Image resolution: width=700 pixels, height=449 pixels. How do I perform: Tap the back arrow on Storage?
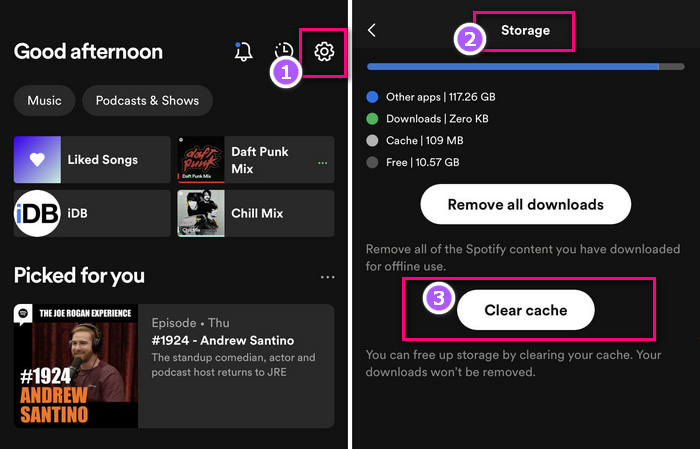(x=372, y=30)
